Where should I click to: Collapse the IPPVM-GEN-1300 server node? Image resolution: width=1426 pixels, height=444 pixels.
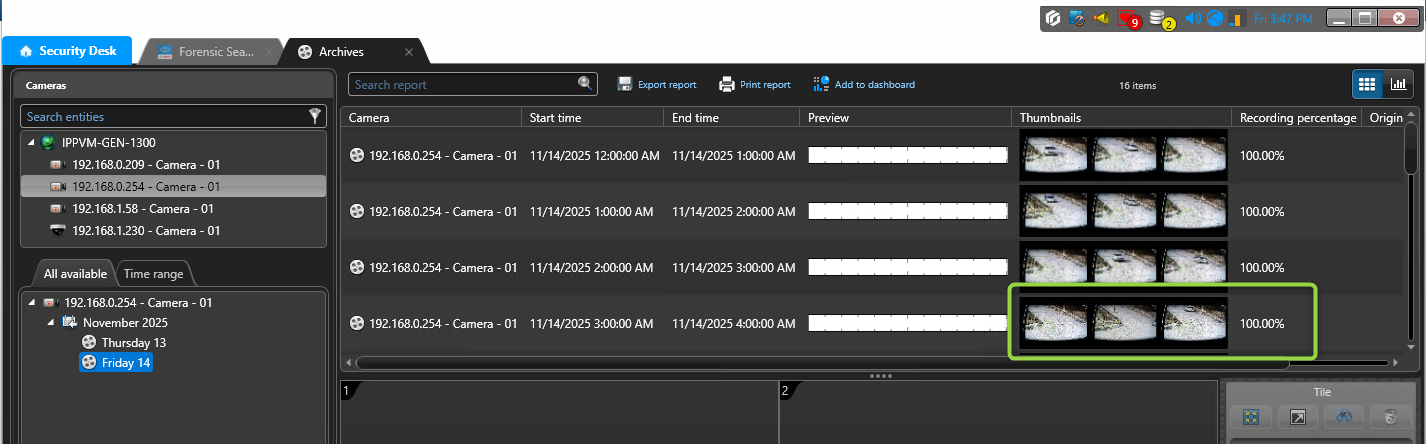point(32,143)
